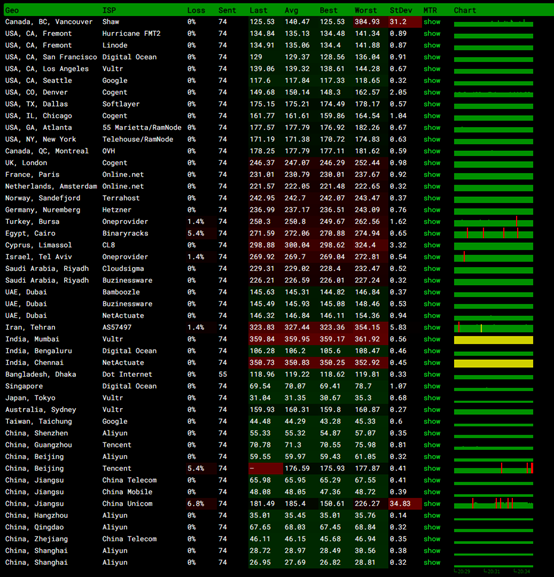Sort by the ISP column header
Viewport: 554px width, 577px height.
click(109, 10)
